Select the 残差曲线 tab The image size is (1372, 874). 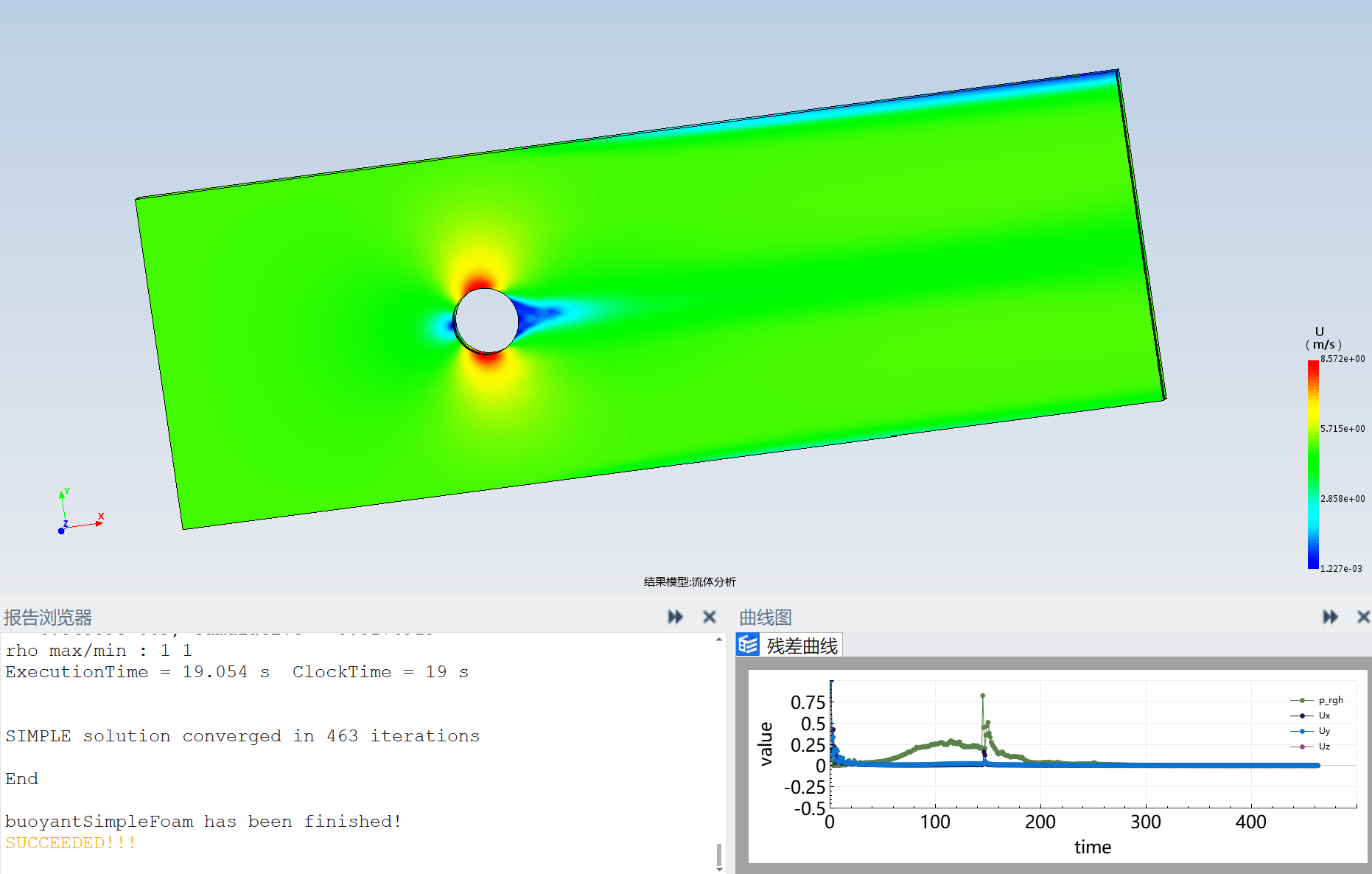tap(789, 646)
